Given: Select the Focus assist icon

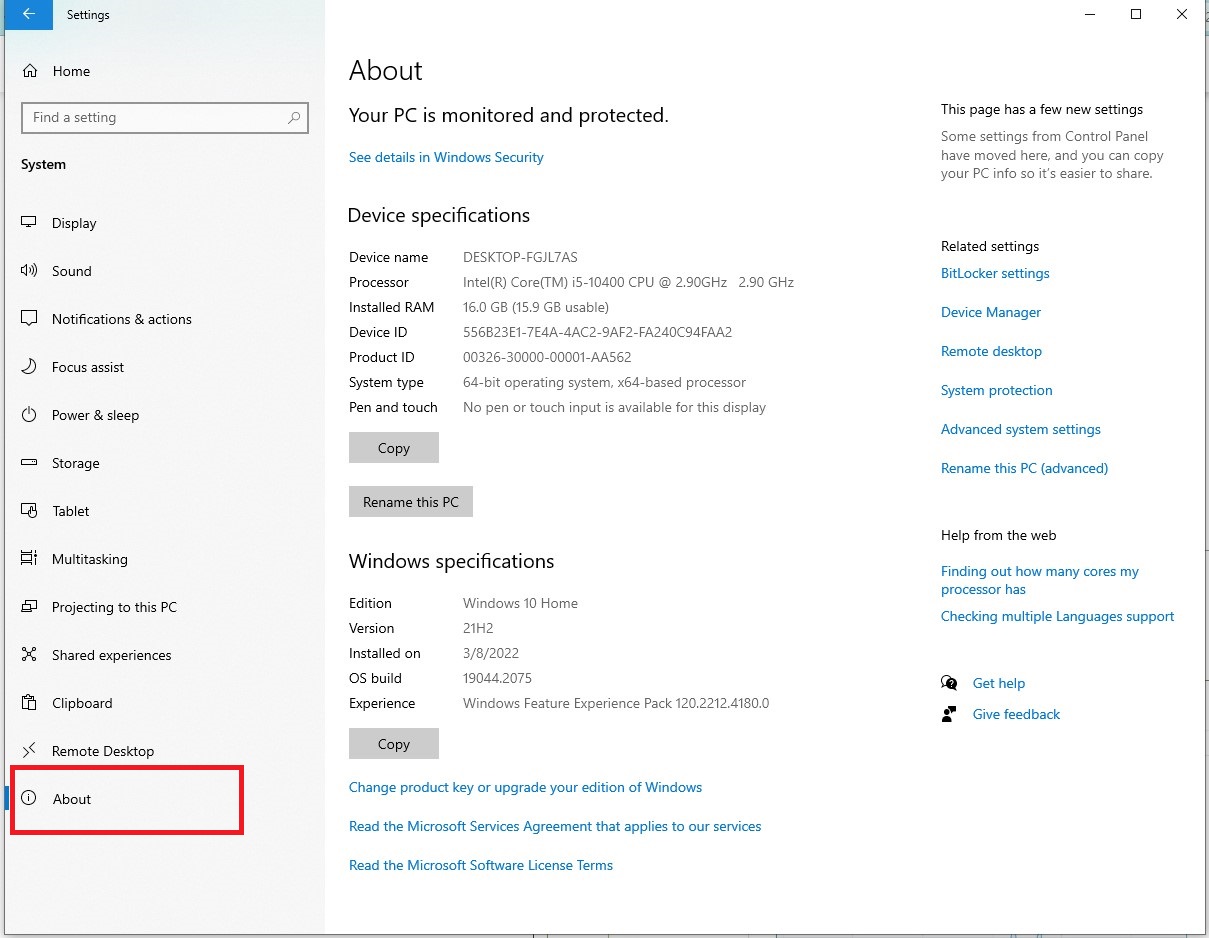Looking at the screenshot, I should [28, 366].
